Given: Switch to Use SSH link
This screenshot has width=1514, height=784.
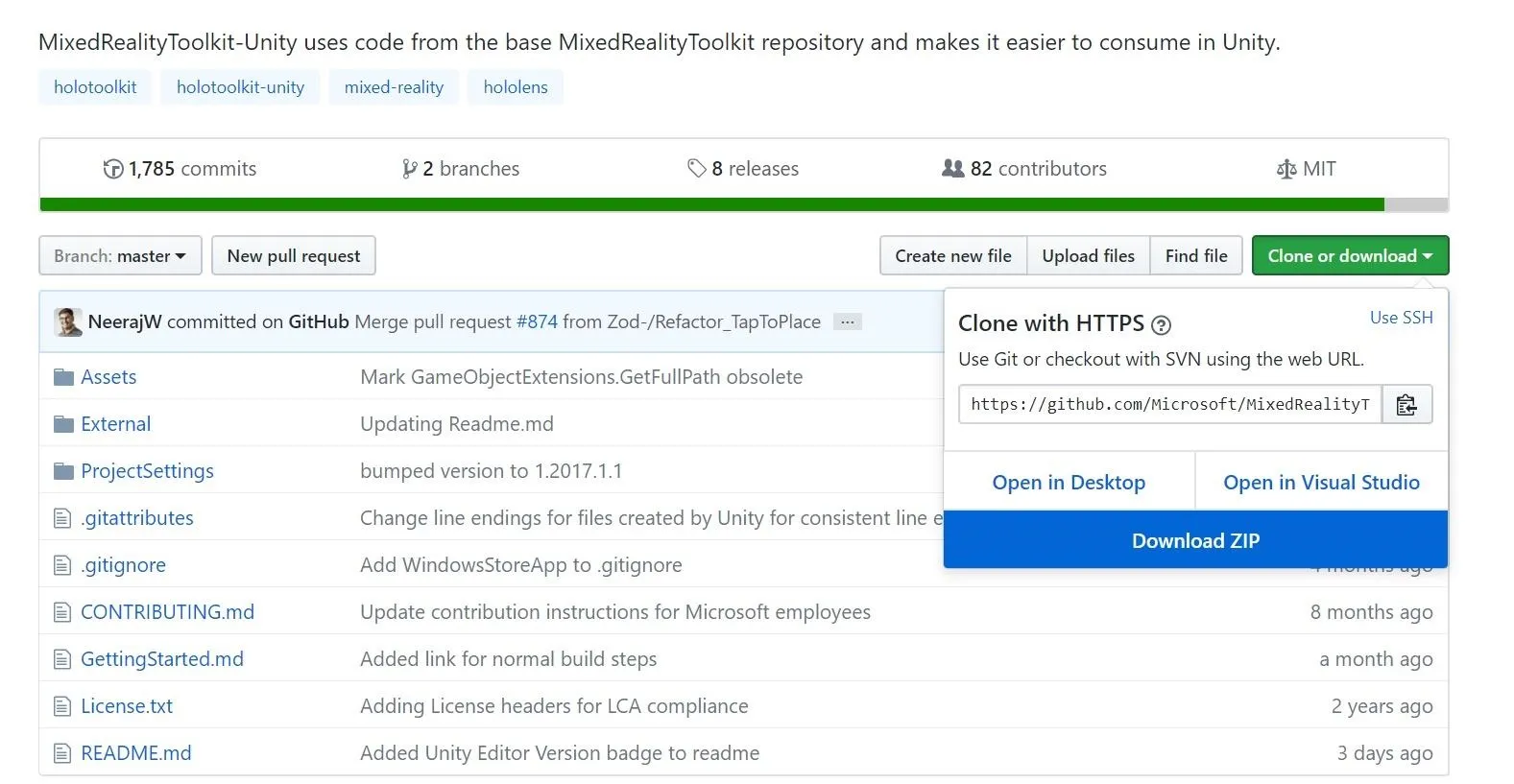Looking at the screenshot, I should click(x=1401, y=318).
